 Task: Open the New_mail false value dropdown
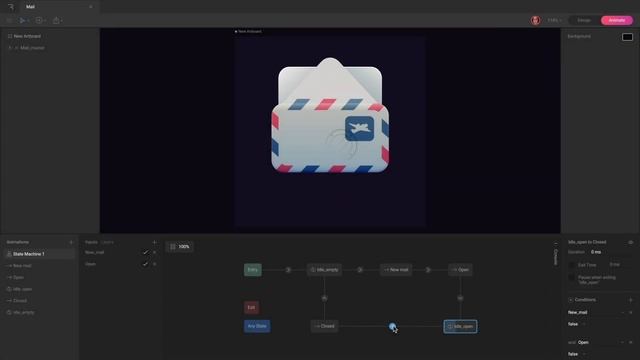point(578,324)
